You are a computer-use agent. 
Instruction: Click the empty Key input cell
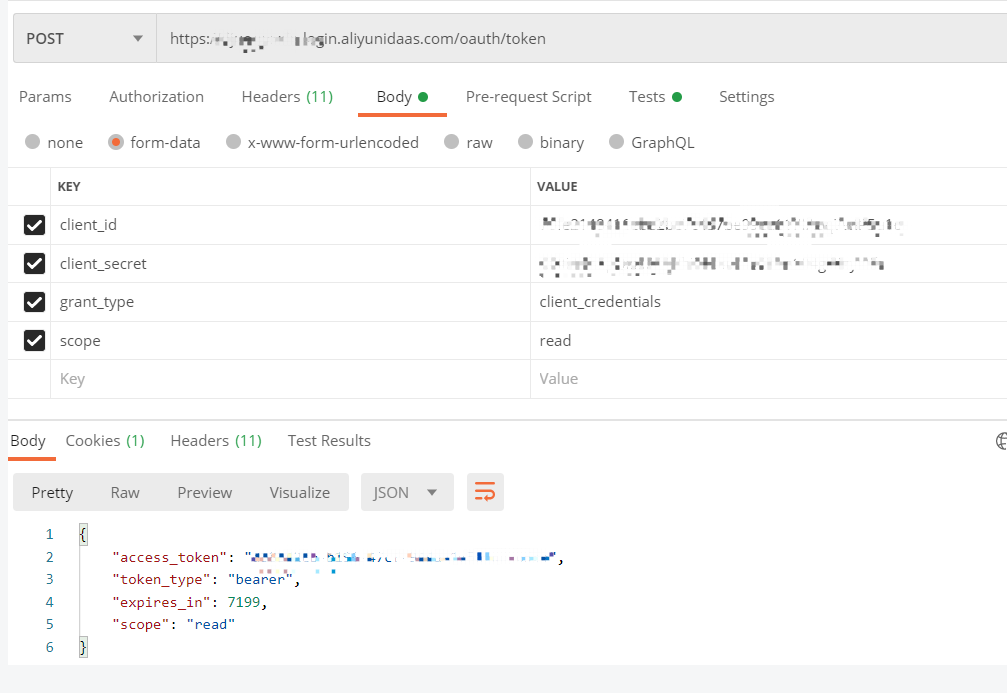click(x=290, y=379)
